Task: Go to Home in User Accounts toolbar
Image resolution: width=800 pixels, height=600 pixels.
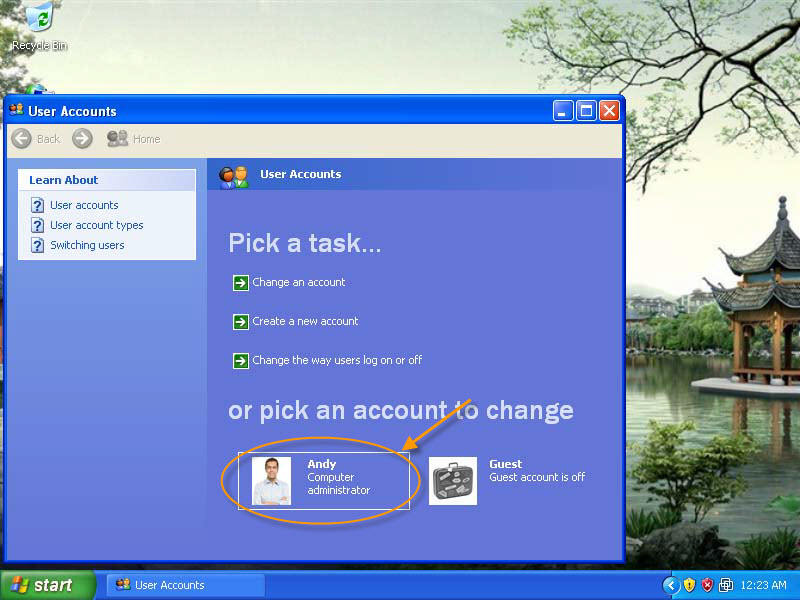Action: (134, 139)
